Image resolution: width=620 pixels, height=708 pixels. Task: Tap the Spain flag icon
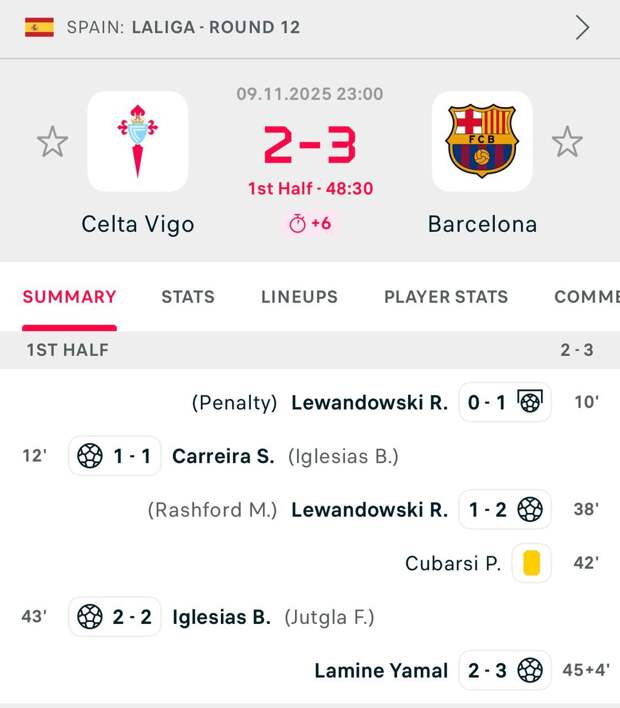point(39,27)
